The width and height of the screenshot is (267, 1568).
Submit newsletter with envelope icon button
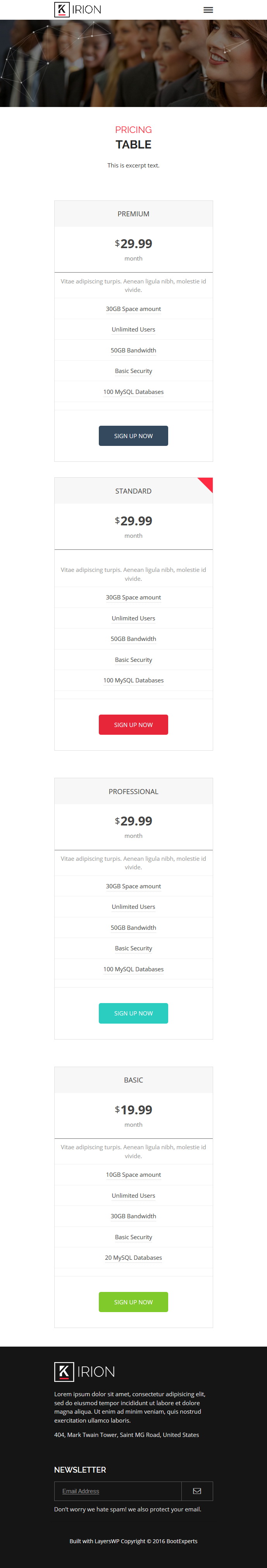coord(197,1491)
